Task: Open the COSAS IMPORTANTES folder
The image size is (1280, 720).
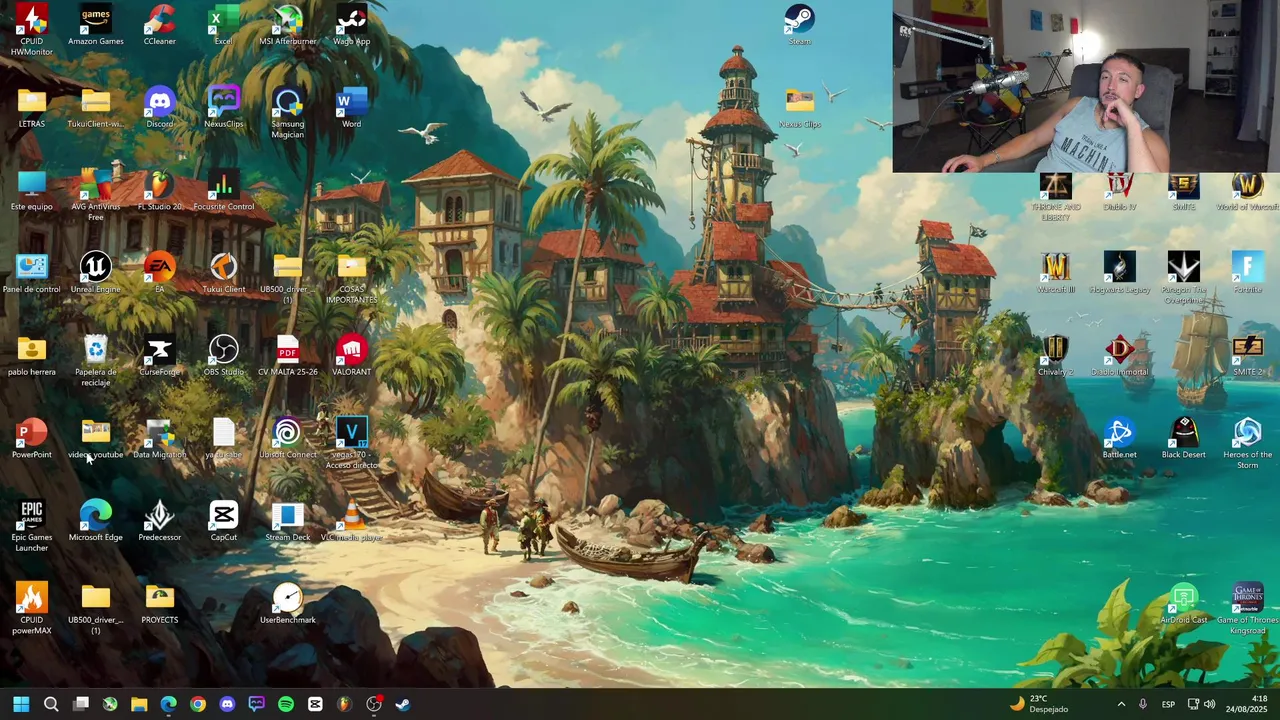Action: [x=352, y=278]
